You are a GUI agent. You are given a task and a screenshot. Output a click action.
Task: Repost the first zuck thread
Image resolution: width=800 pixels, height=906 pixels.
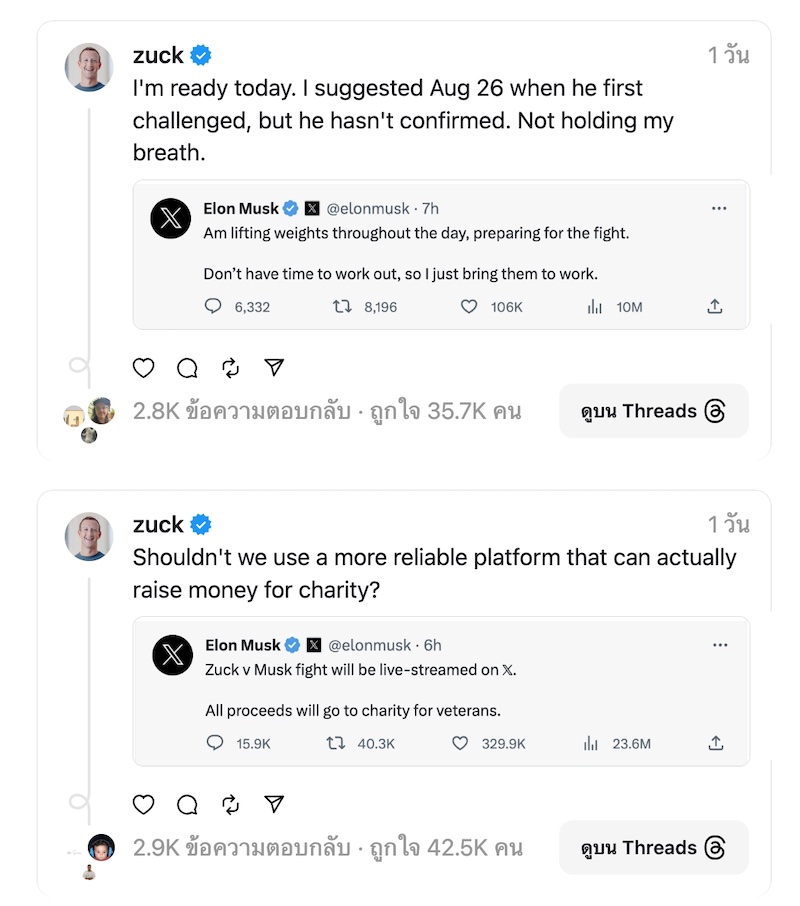(x=231, y=368)
